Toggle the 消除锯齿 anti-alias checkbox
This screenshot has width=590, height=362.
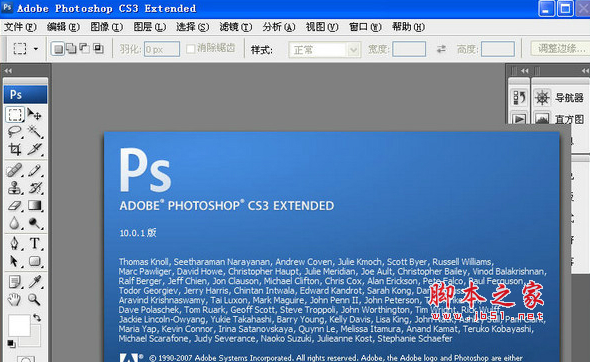pyautogui.click(x=190, y=49)
